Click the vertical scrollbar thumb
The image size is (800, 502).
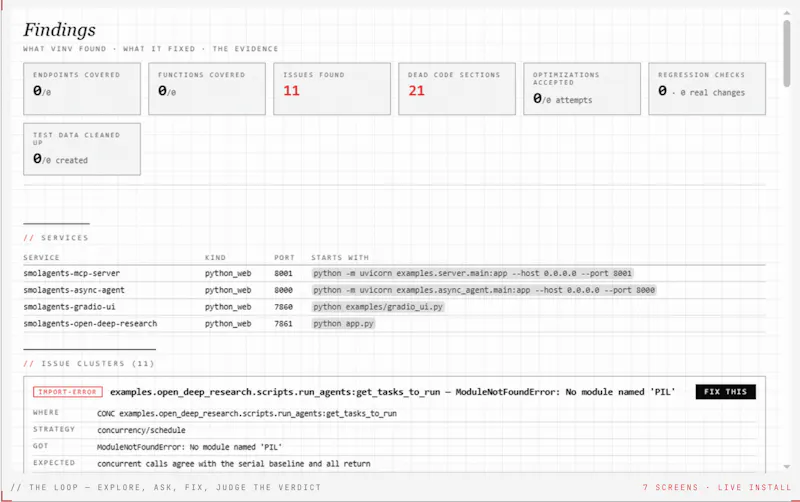click(x=787, y=53)
